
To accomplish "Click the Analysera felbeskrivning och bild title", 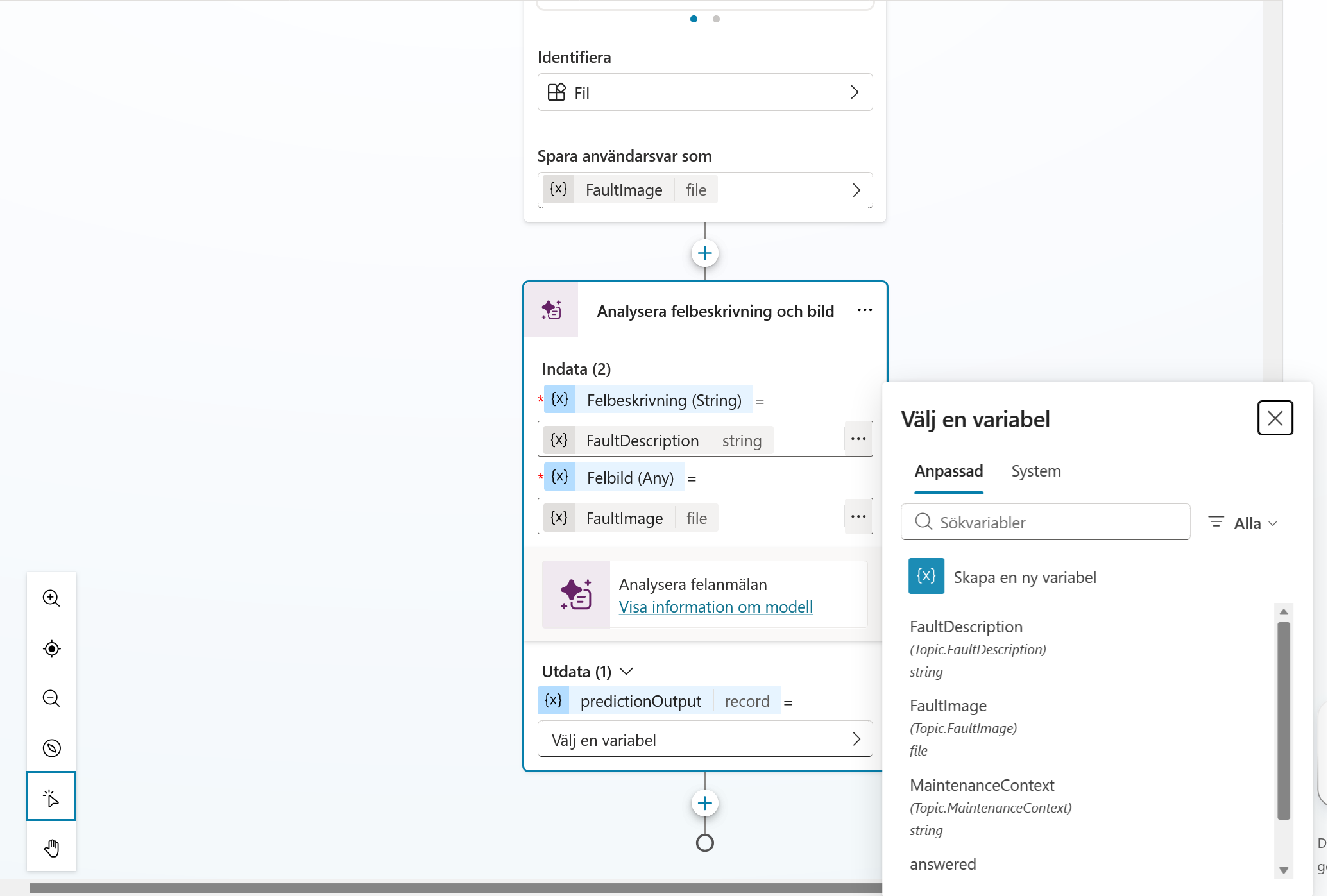I will pyautogui.click(x=715, y=311).
